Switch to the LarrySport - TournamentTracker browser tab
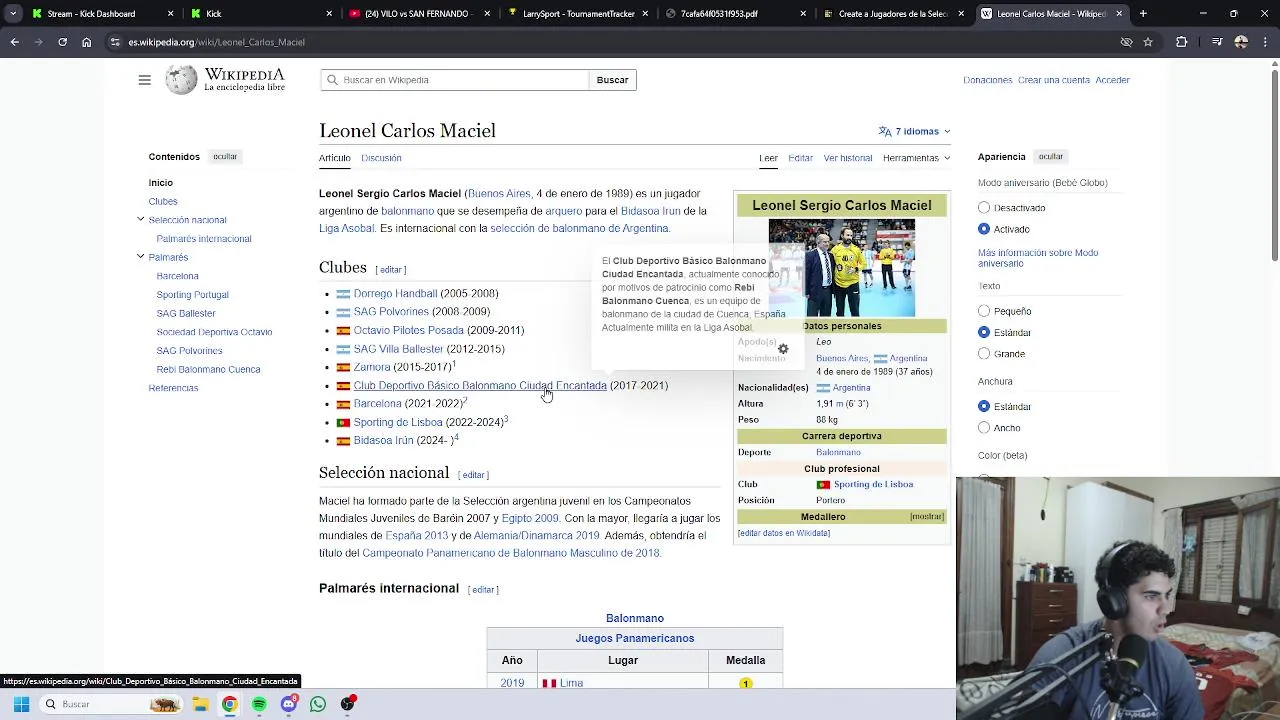 577,14
